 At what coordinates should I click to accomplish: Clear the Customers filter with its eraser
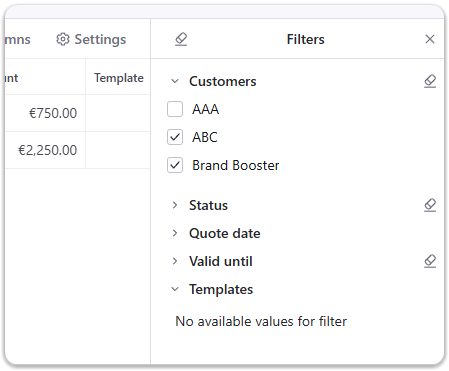430,81
